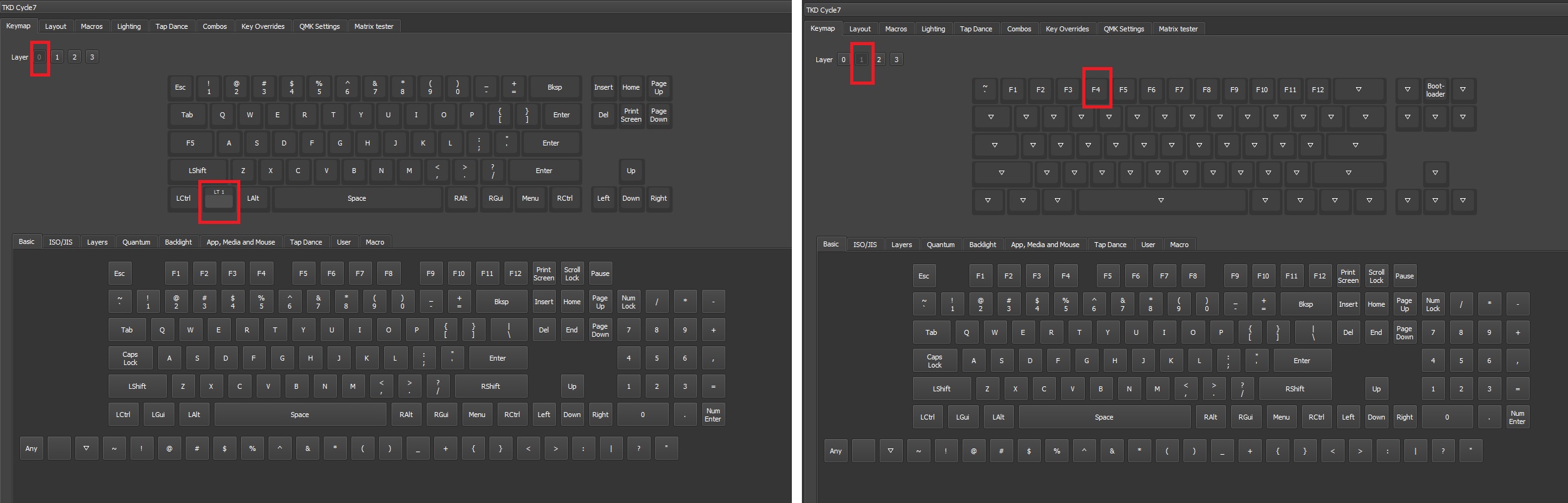1568x503 pixels.
Task: Pick the RShift keycode in the left window
Action: (x=491, y=386)
